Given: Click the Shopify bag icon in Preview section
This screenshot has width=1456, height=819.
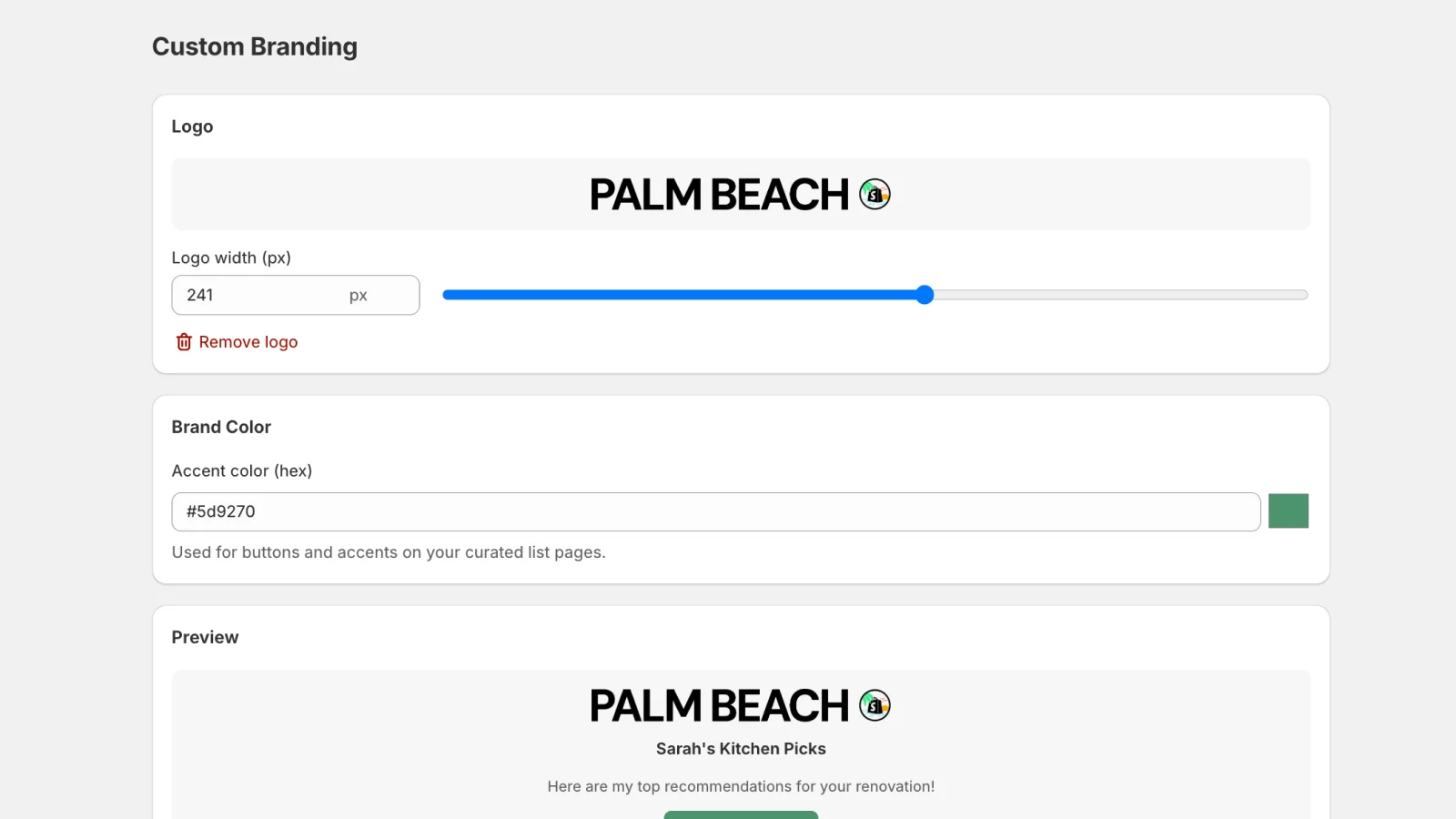Looking at the screenshot, I should [x=875, y=705].
